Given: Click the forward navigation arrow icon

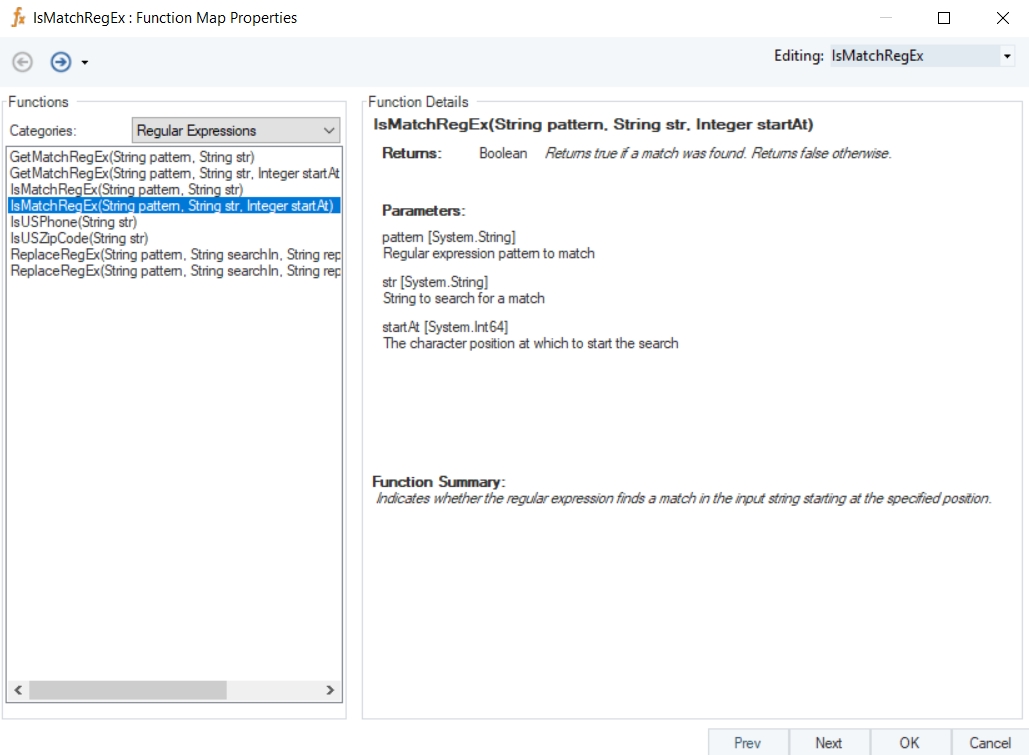Looking at the screenshot, I should point(61,62).
